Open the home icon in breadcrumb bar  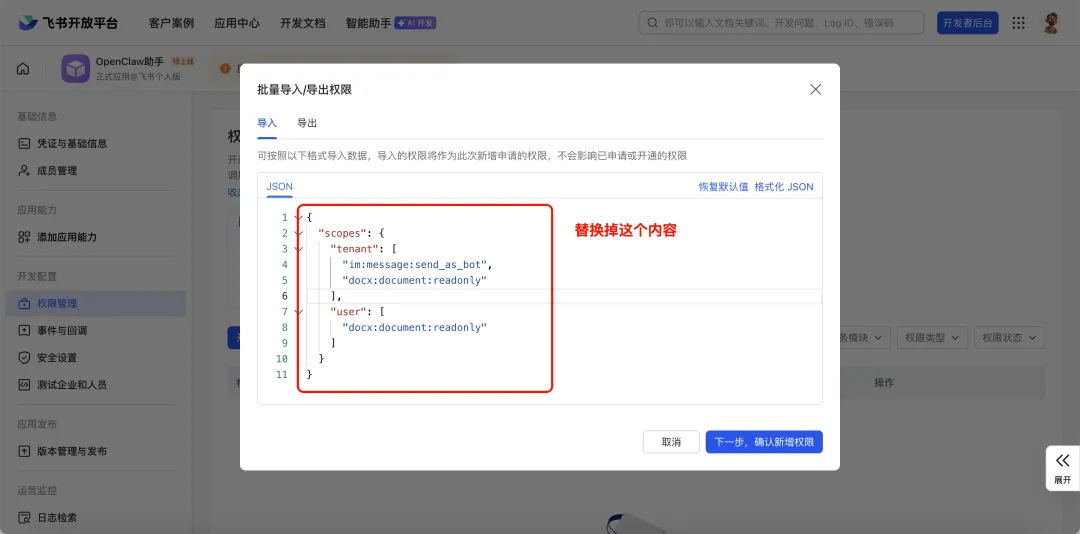click(x=23, y=69)
